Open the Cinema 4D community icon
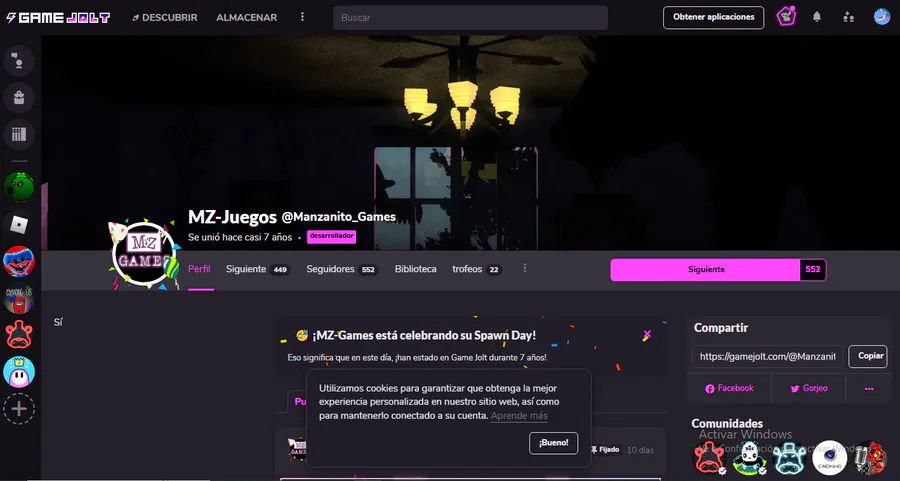The height and width of the screenshot is (481, 900). point(829,457)
